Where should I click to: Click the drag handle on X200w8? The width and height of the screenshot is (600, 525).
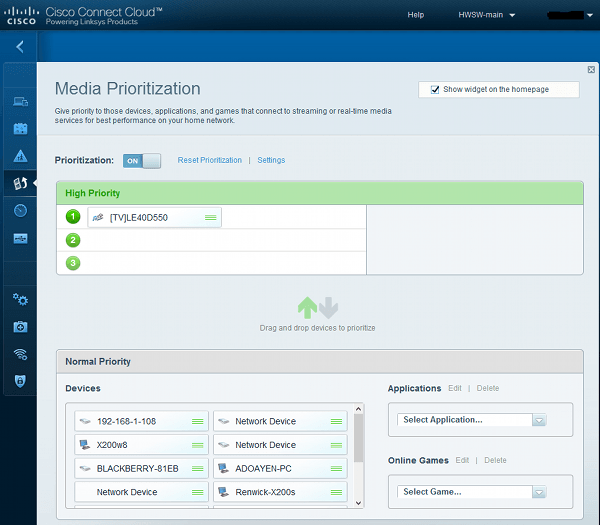pyautogui.click(x=197, y=445)
